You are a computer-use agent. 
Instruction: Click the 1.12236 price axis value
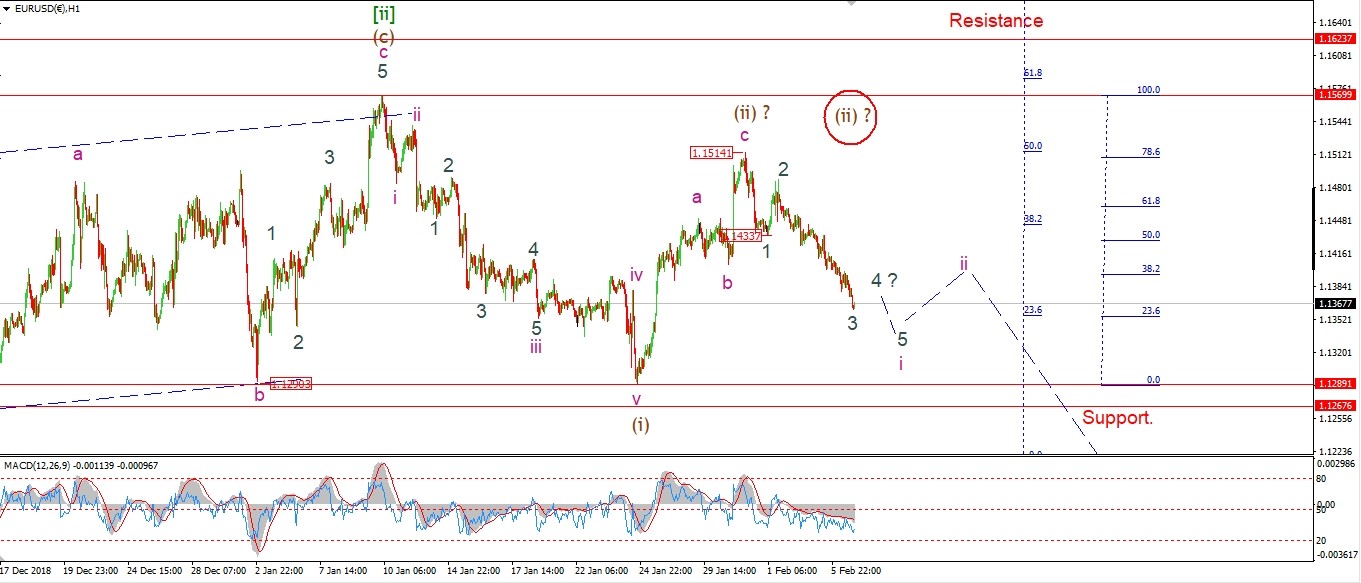point(1337,452)
